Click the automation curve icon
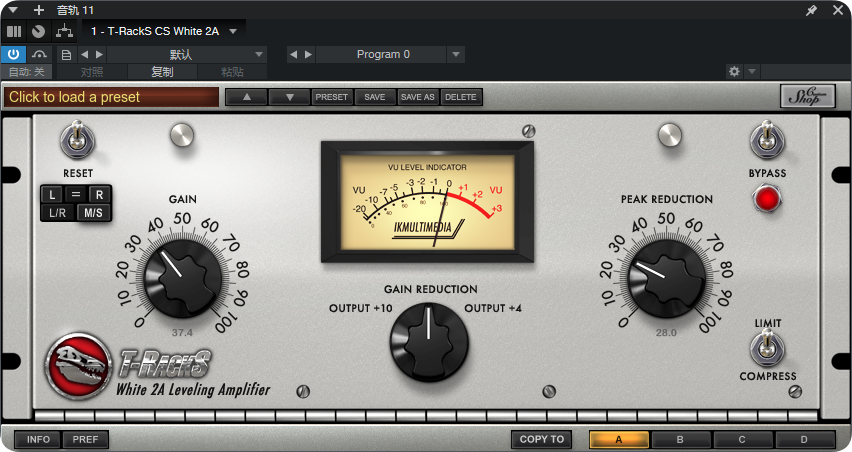 39,54
